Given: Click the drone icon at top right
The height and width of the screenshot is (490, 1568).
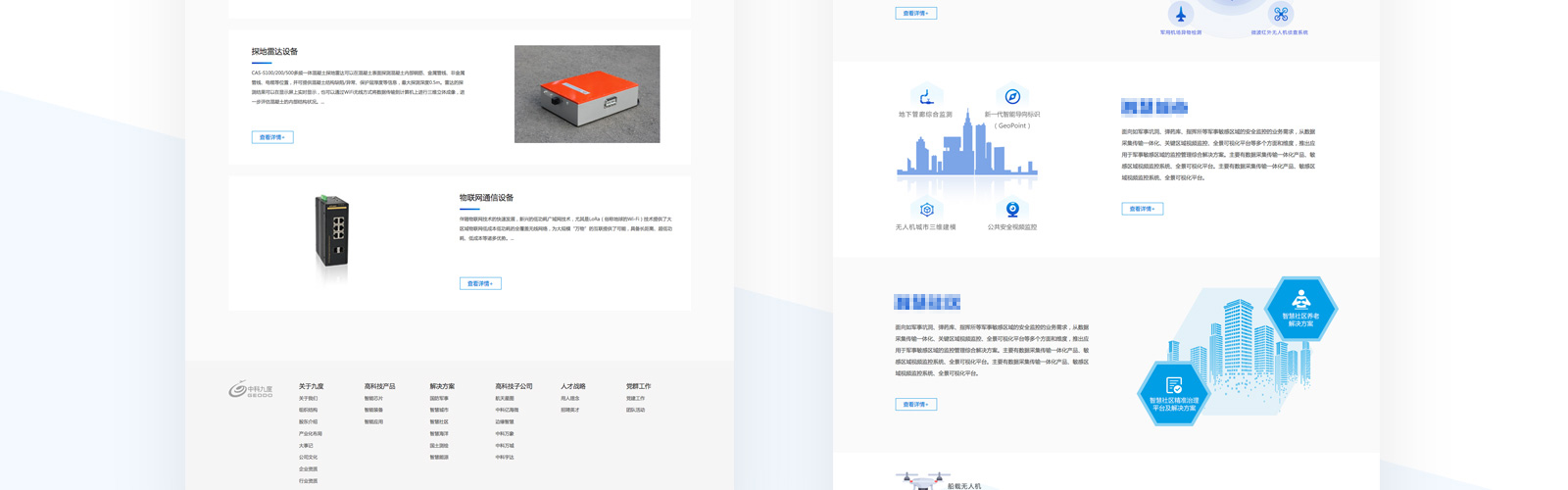Looking at the screenshot, I should pyautogui.click(x=1280, y=15).
